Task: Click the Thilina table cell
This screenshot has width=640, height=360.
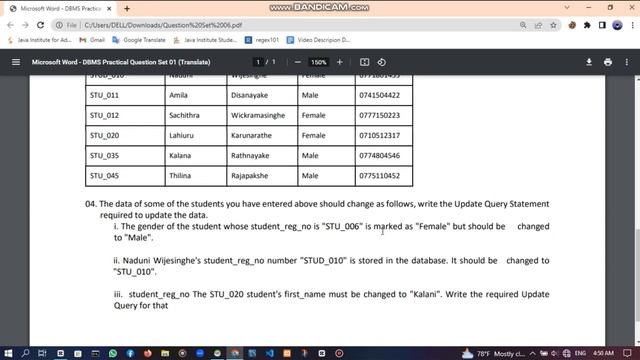Action: coord(196,176)
